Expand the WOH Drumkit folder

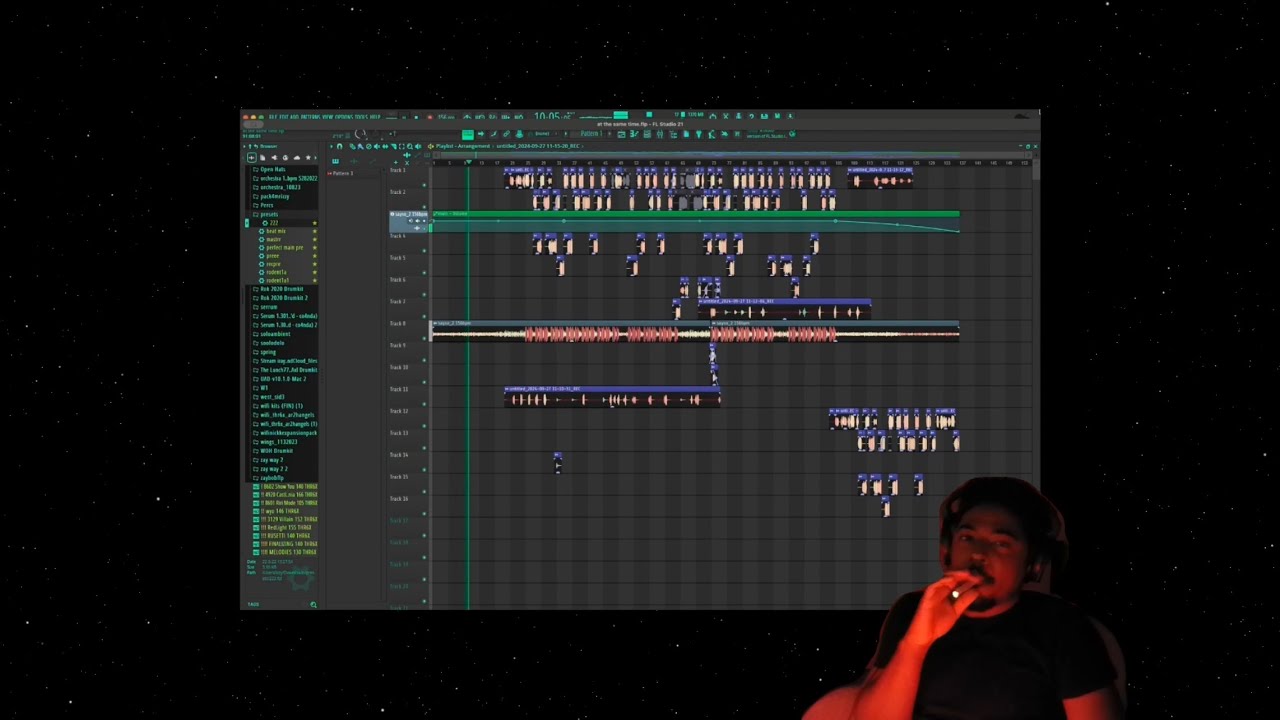coord(274,451)
